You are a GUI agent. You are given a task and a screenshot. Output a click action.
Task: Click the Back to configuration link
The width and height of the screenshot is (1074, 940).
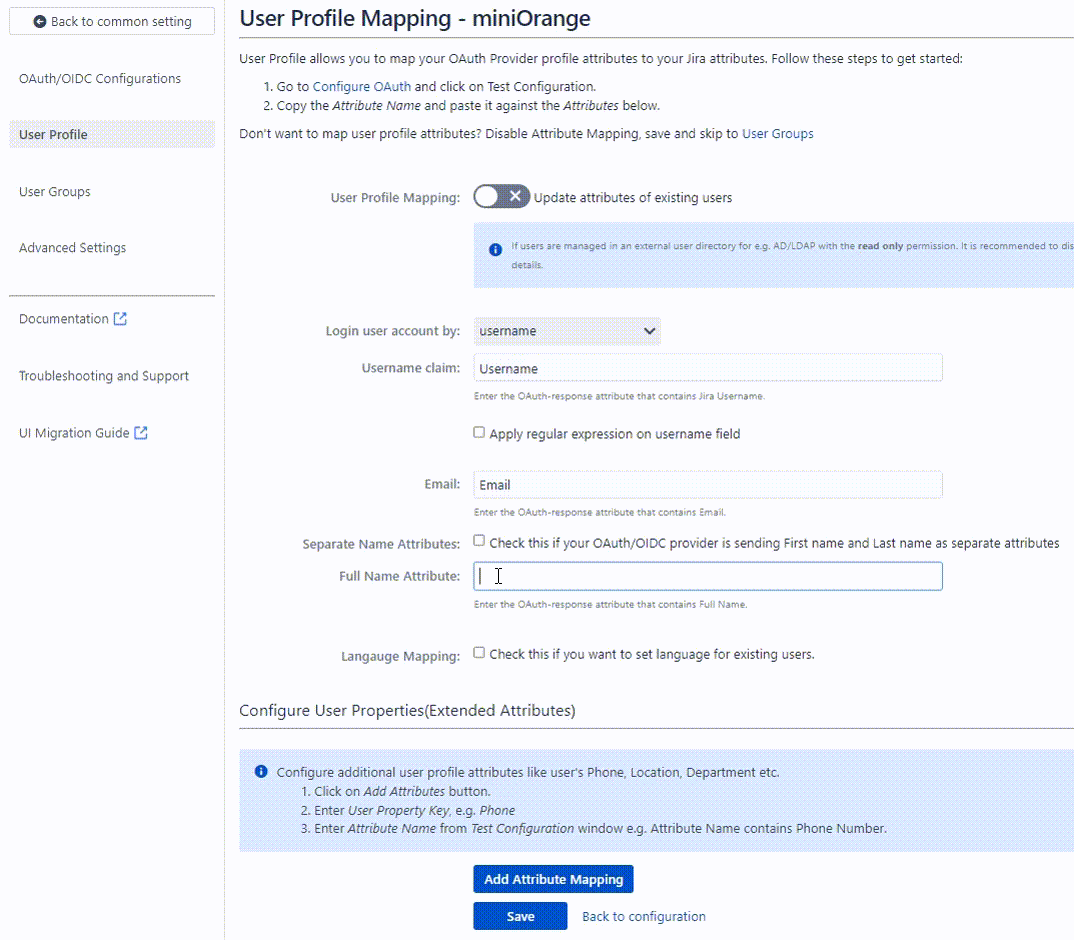(644, 916)
